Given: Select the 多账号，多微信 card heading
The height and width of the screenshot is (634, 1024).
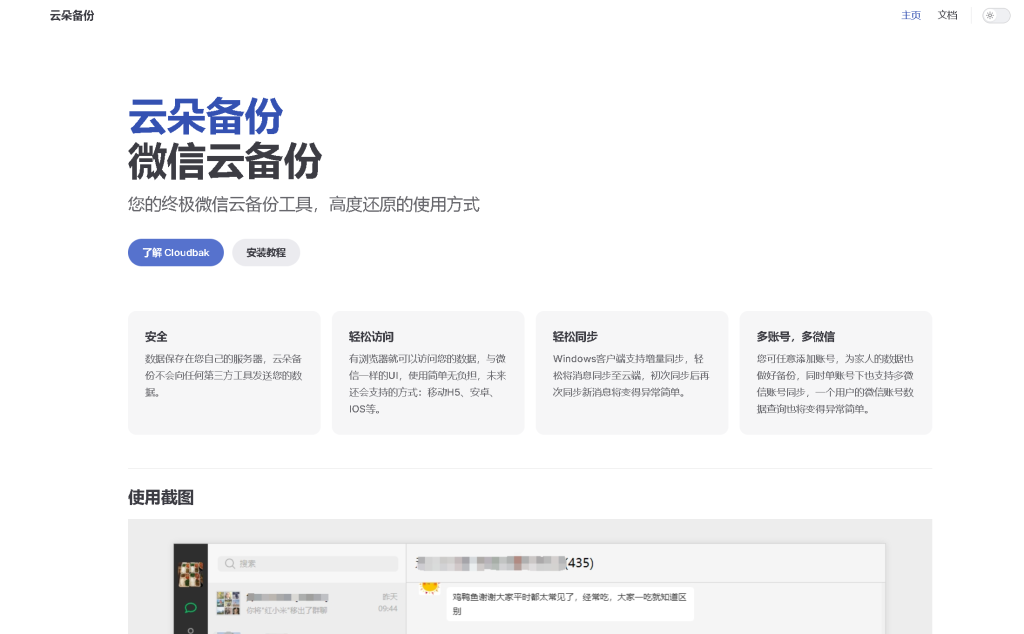Looking at the screenshot, I should tap(795, 337).
